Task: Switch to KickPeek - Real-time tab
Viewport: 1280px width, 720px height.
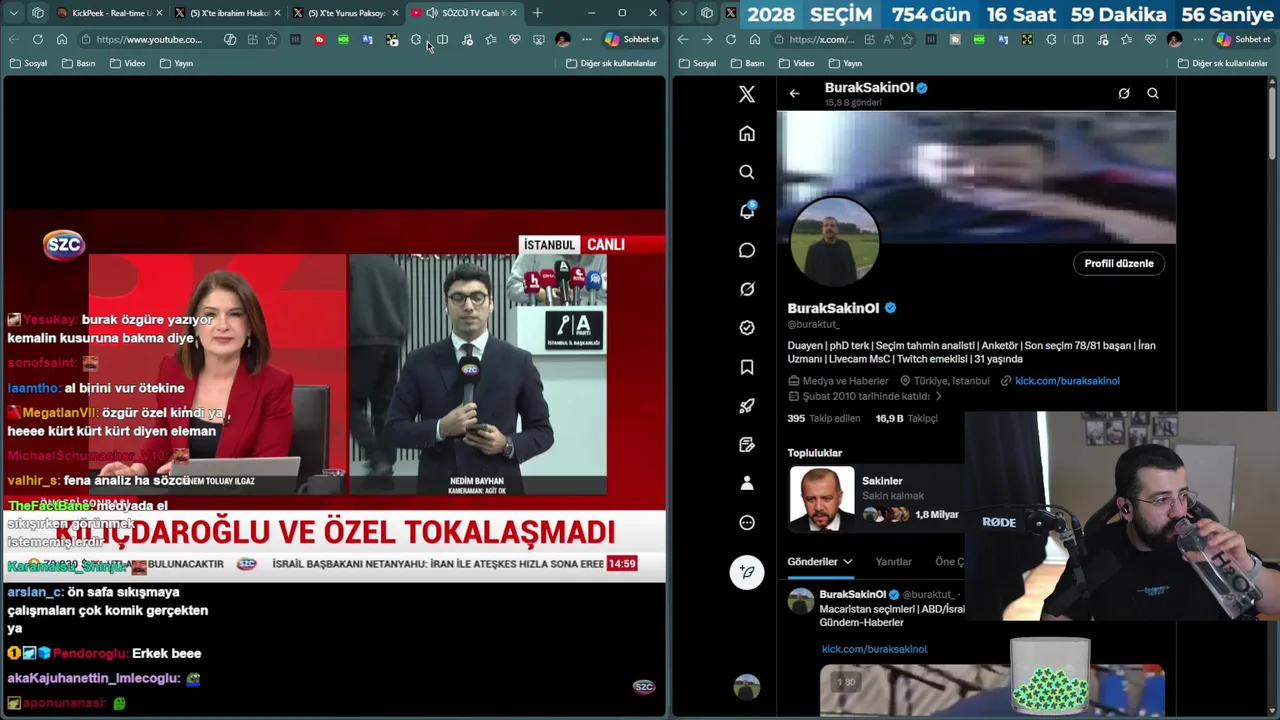Action: (x=111, y=13)
